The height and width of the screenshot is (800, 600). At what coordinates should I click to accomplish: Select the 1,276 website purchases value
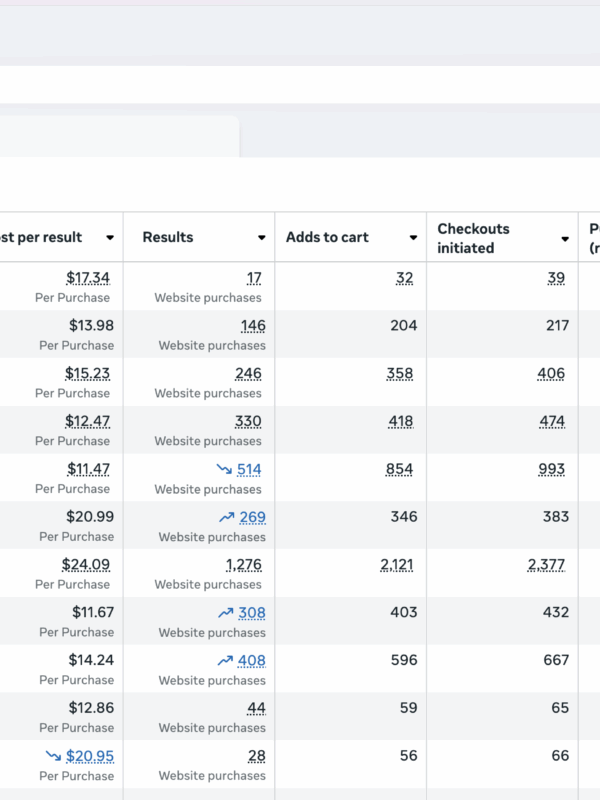[243, 565]
